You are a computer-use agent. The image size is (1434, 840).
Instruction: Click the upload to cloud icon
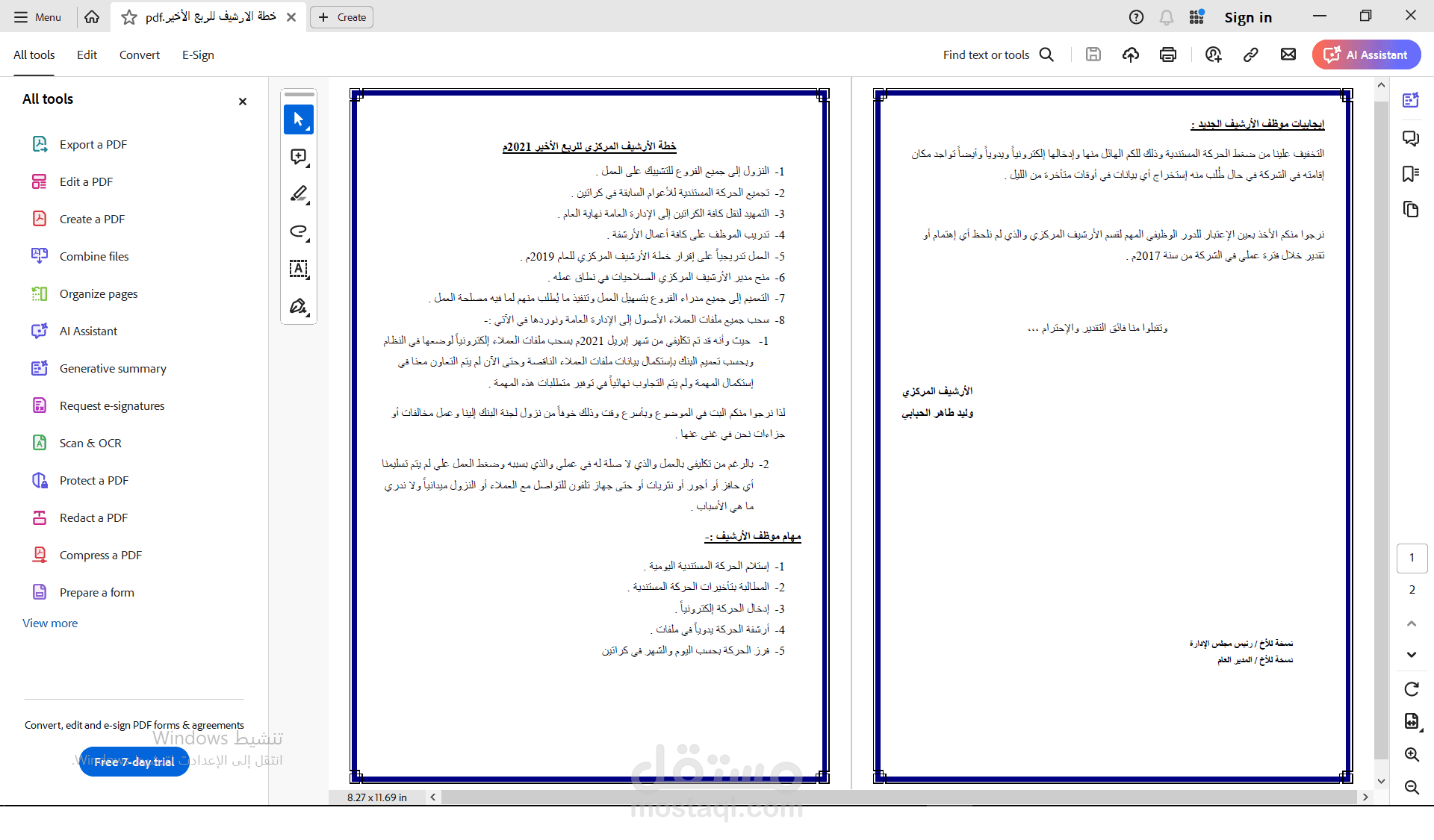[1131, 55]
